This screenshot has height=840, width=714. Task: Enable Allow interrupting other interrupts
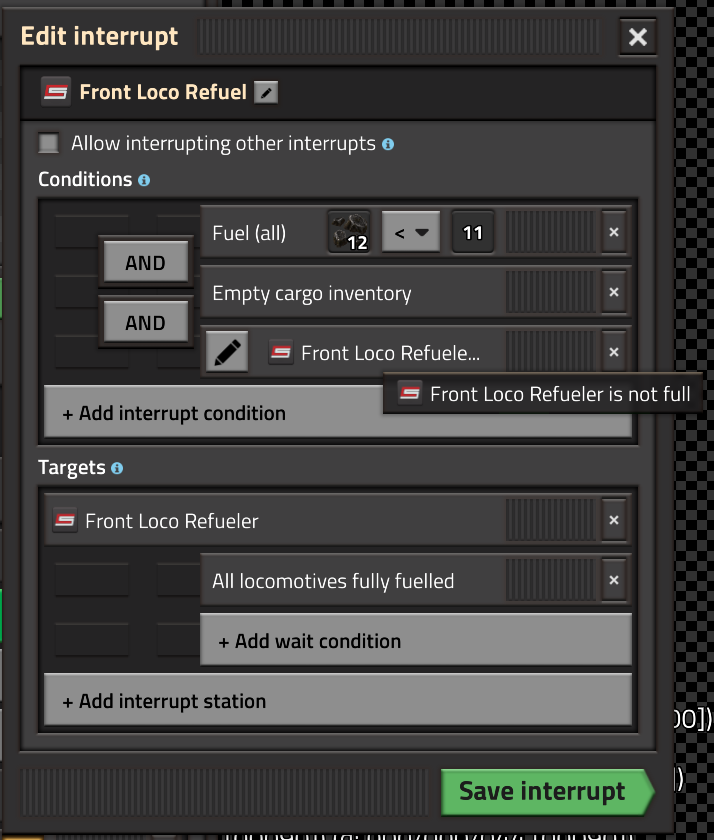click(x=48, y=143)
